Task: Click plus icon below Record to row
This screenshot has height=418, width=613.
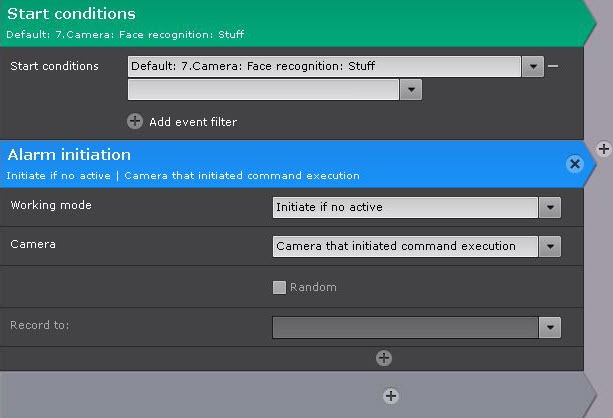Action: coord(384,358)
